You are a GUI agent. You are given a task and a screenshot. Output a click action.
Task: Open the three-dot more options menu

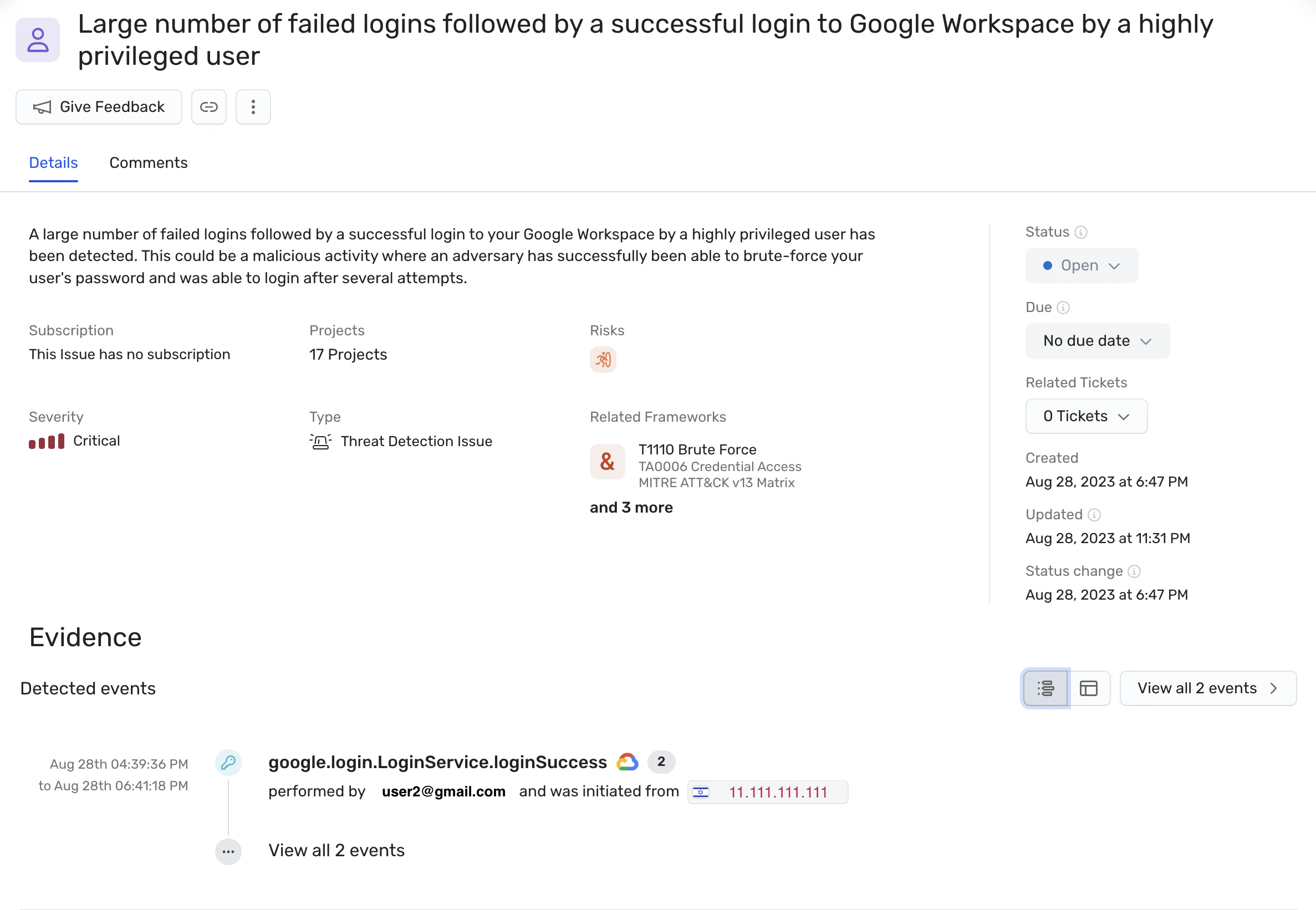[x=253, y=107]
